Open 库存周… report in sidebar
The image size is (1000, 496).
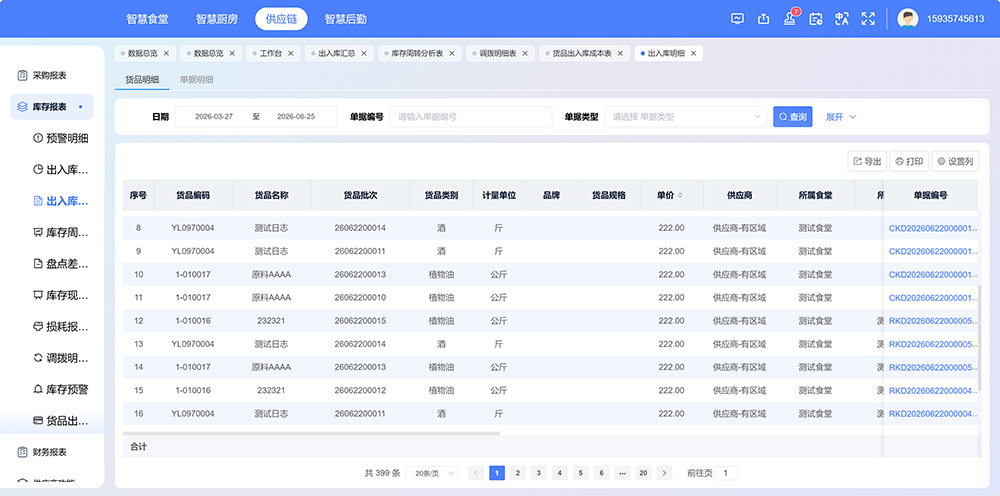[60, 232]
